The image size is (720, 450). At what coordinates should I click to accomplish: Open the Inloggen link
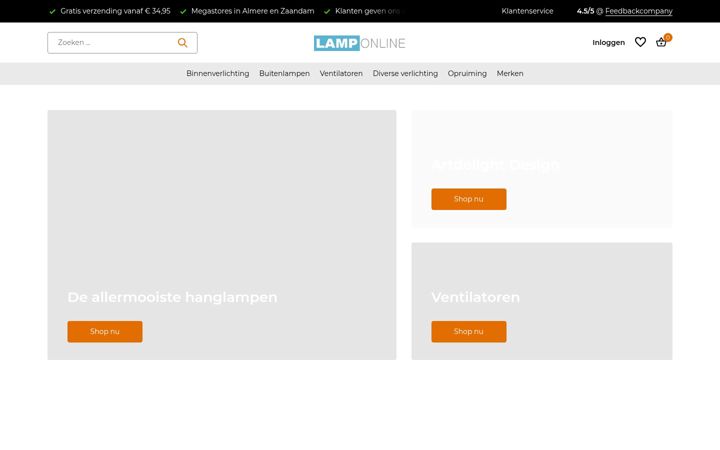(608, 43)
